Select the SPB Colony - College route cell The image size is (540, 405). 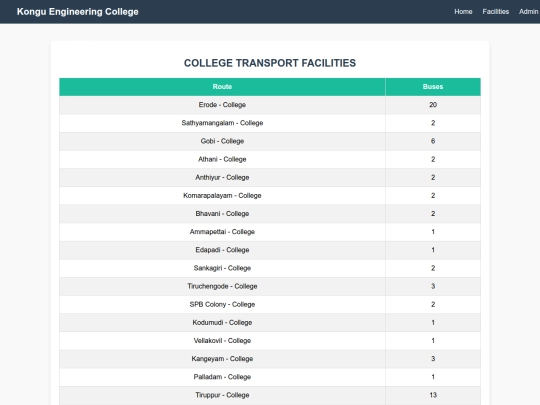(x=222, y=304)
